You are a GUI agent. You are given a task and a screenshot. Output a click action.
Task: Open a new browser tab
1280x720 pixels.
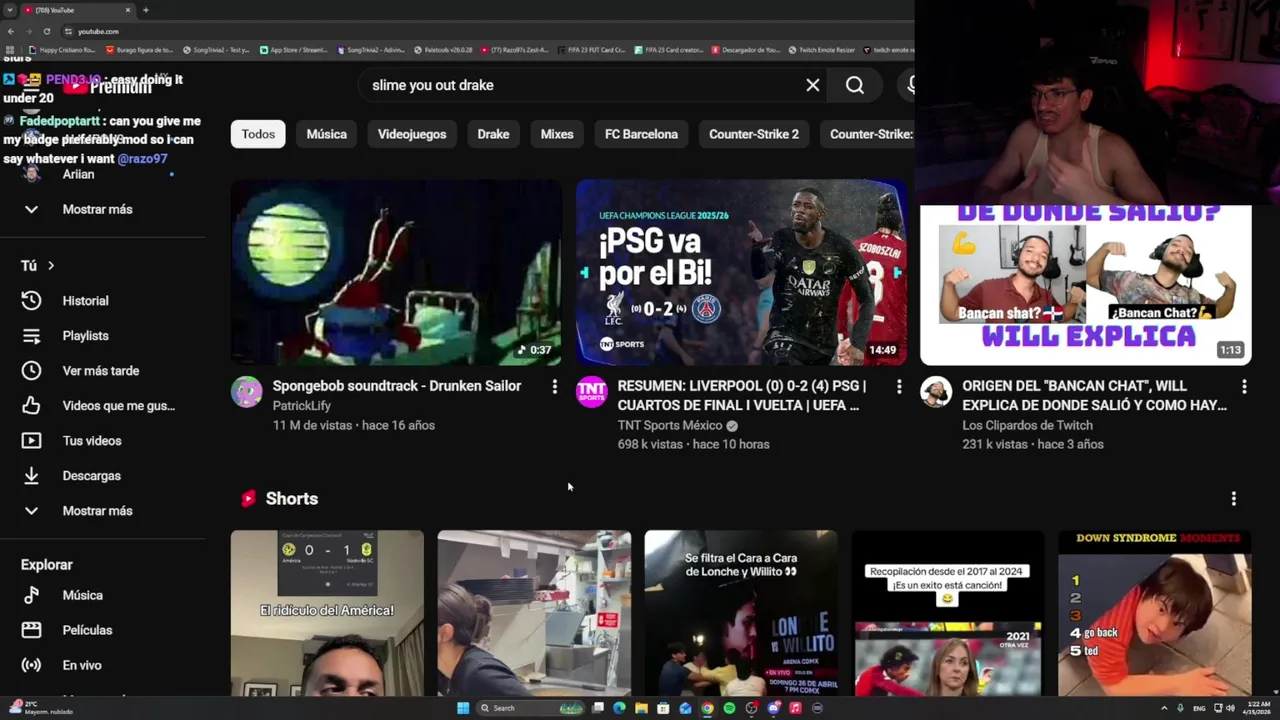coord(146,10)
